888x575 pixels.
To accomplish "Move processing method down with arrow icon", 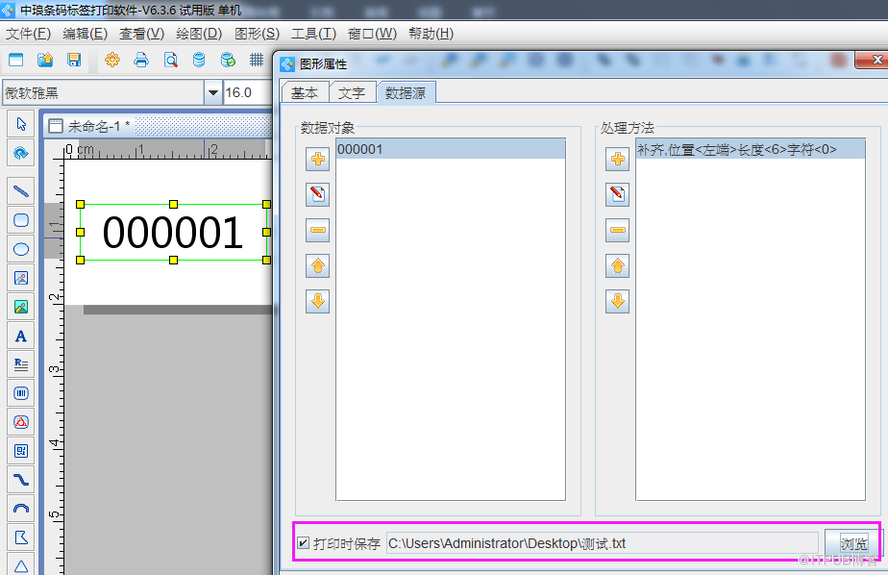I will tap(618, 301).
